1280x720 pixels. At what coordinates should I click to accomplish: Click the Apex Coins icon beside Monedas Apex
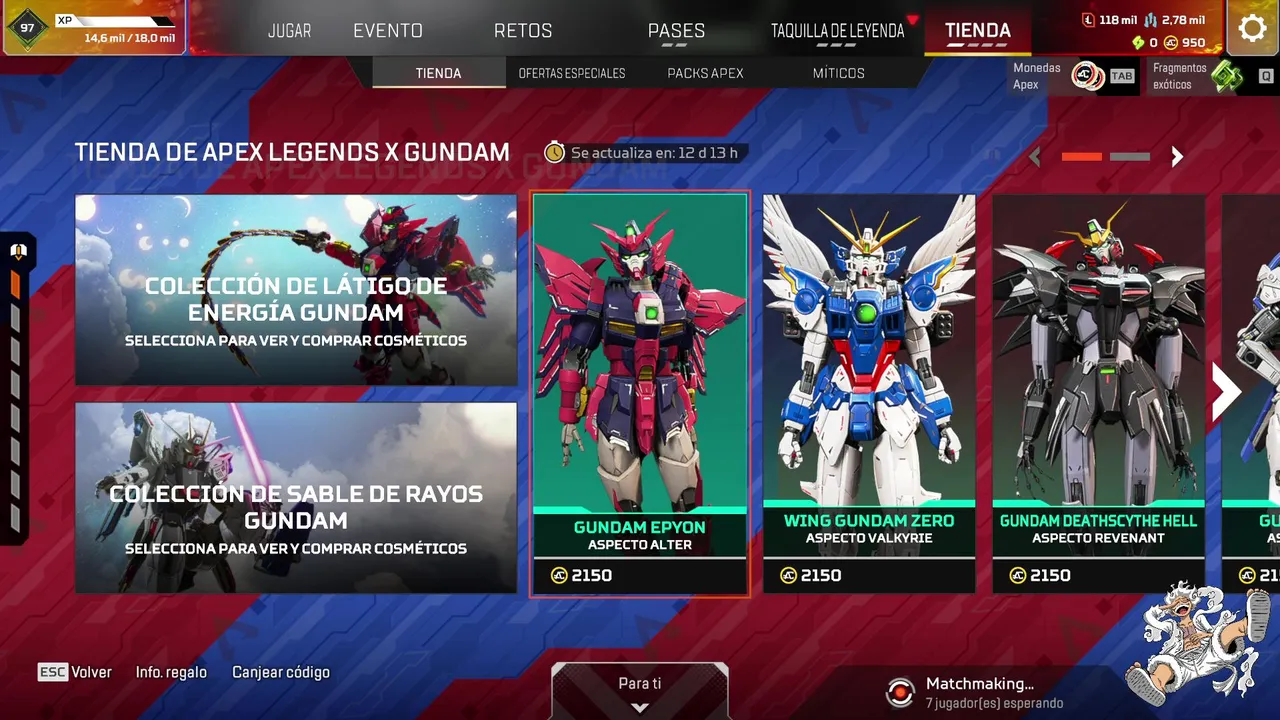[x=1087, y=76]
